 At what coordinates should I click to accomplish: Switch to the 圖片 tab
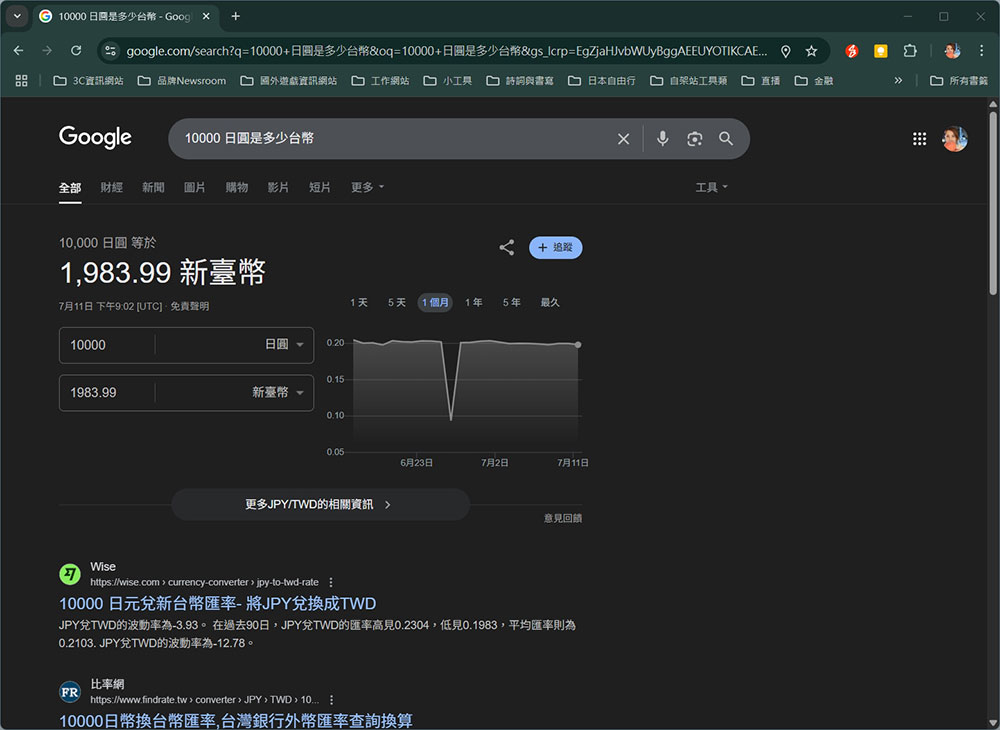click(x=195, y=187)
